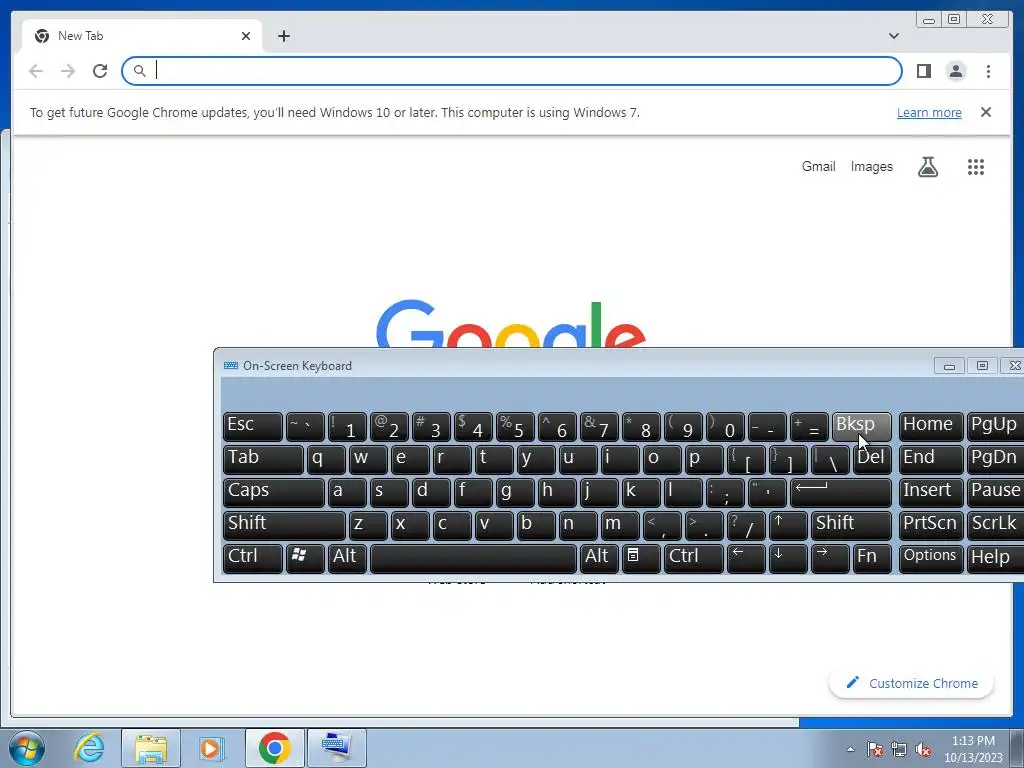
Task: Go forward in Chrome
Action: 68,71
